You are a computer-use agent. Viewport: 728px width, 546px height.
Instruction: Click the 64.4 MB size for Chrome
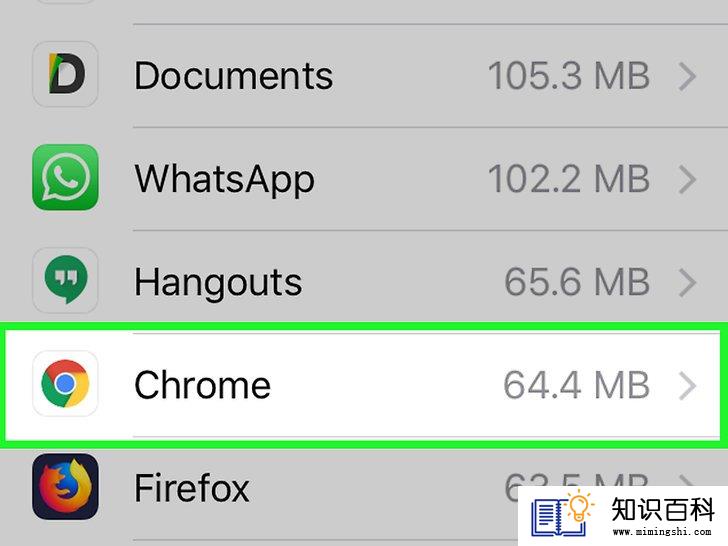click(x=577, y=385)
